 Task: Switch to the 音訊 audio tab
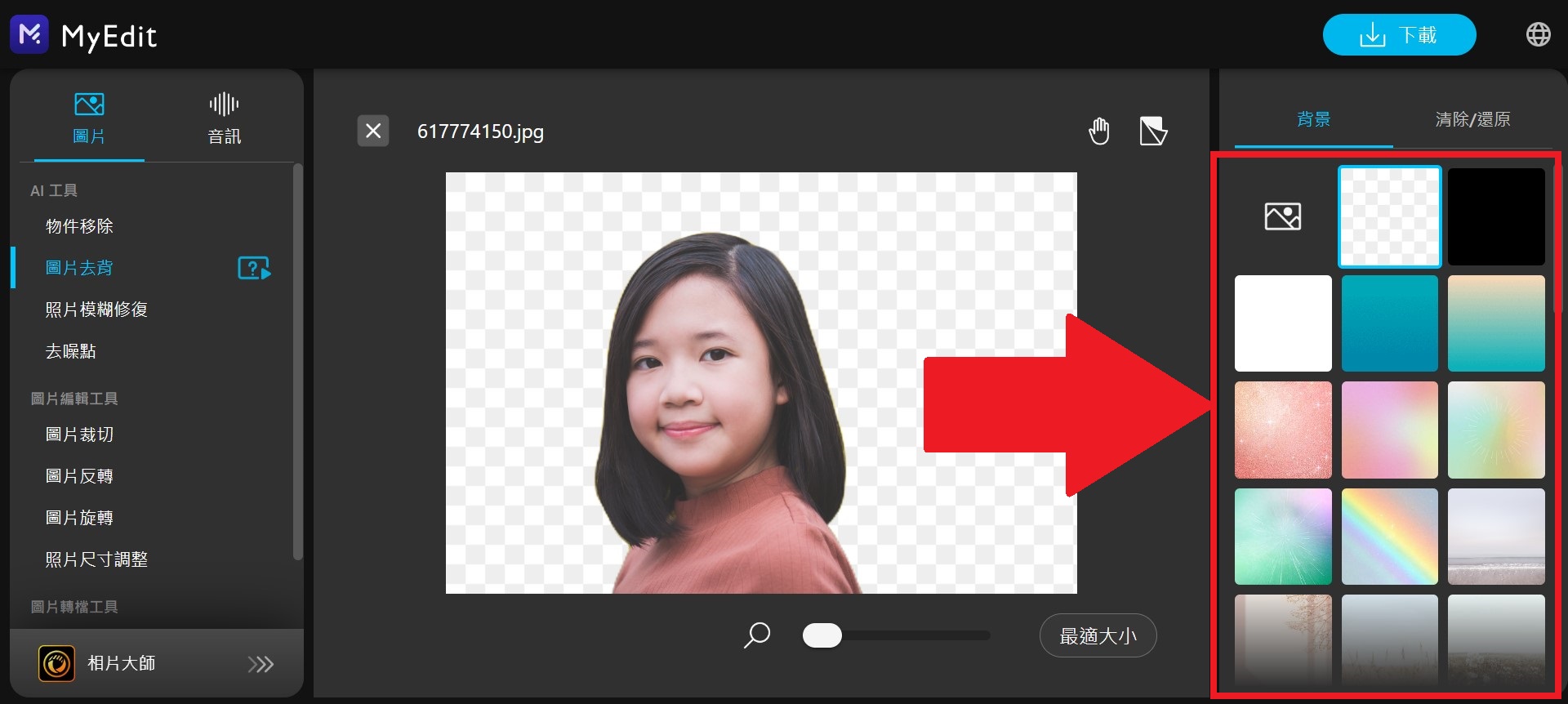[224, 118]
